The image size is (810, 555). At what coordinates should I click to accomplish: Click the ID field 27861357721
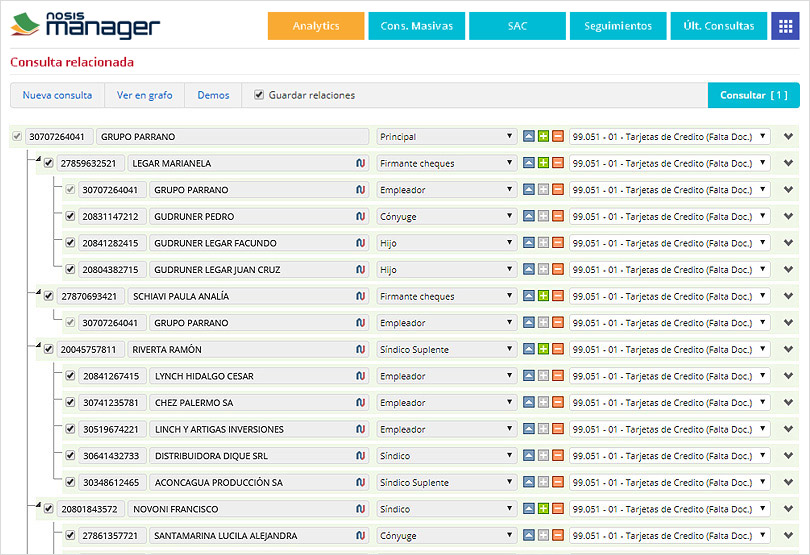112,535
